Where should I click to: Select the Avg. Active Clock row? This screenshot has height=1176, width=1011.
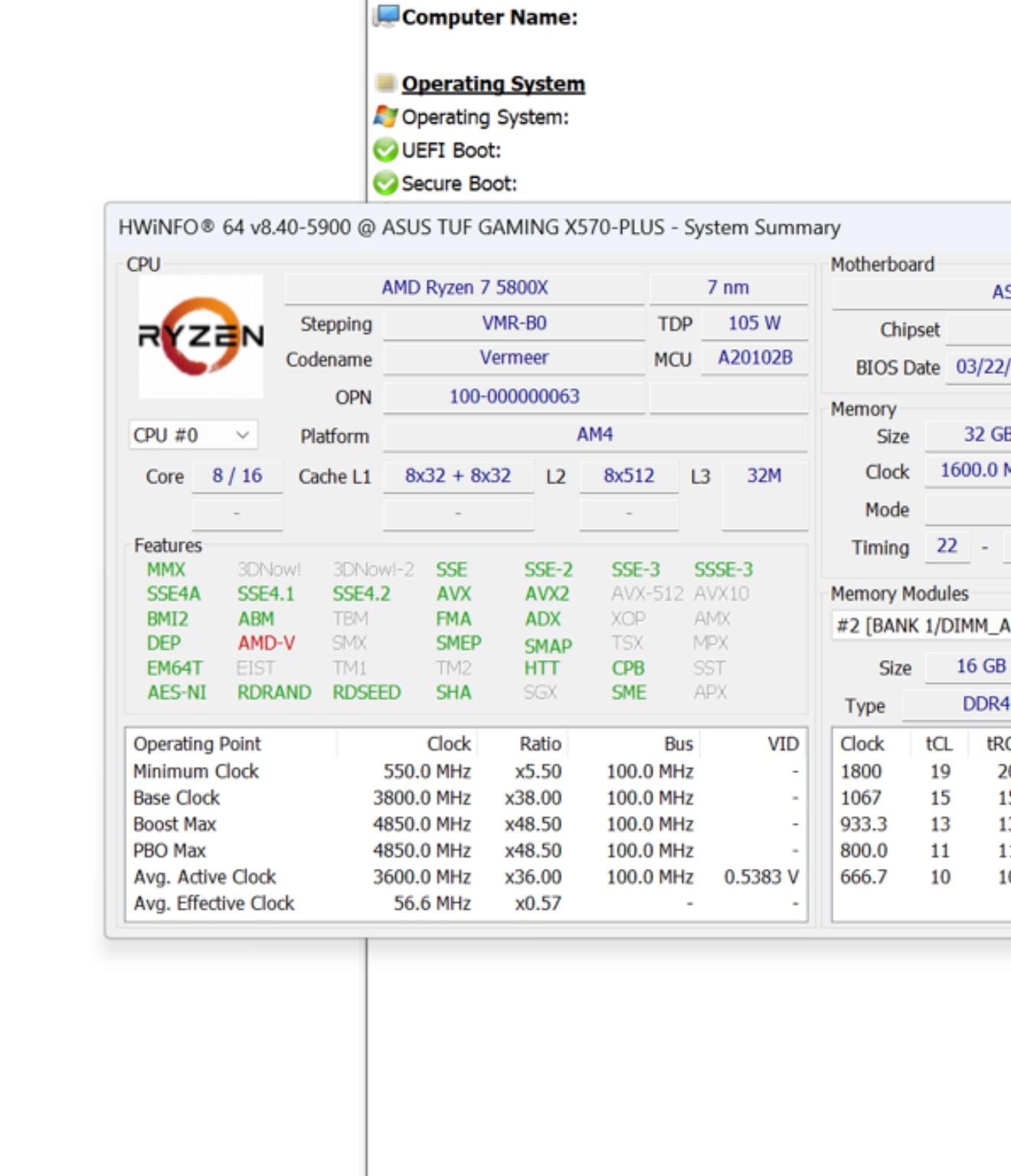click(466, 877)
